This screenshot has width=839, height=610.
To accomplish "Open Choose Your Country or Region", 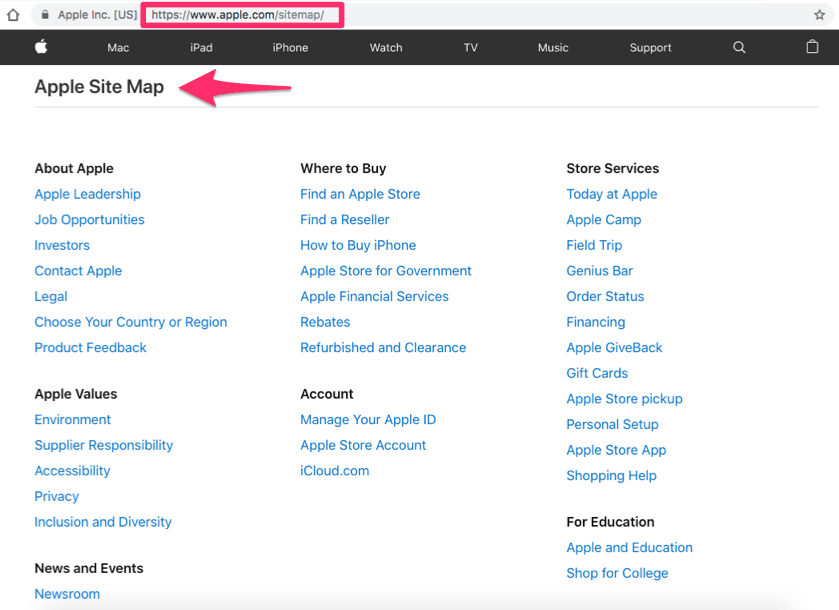I will 131,322.
